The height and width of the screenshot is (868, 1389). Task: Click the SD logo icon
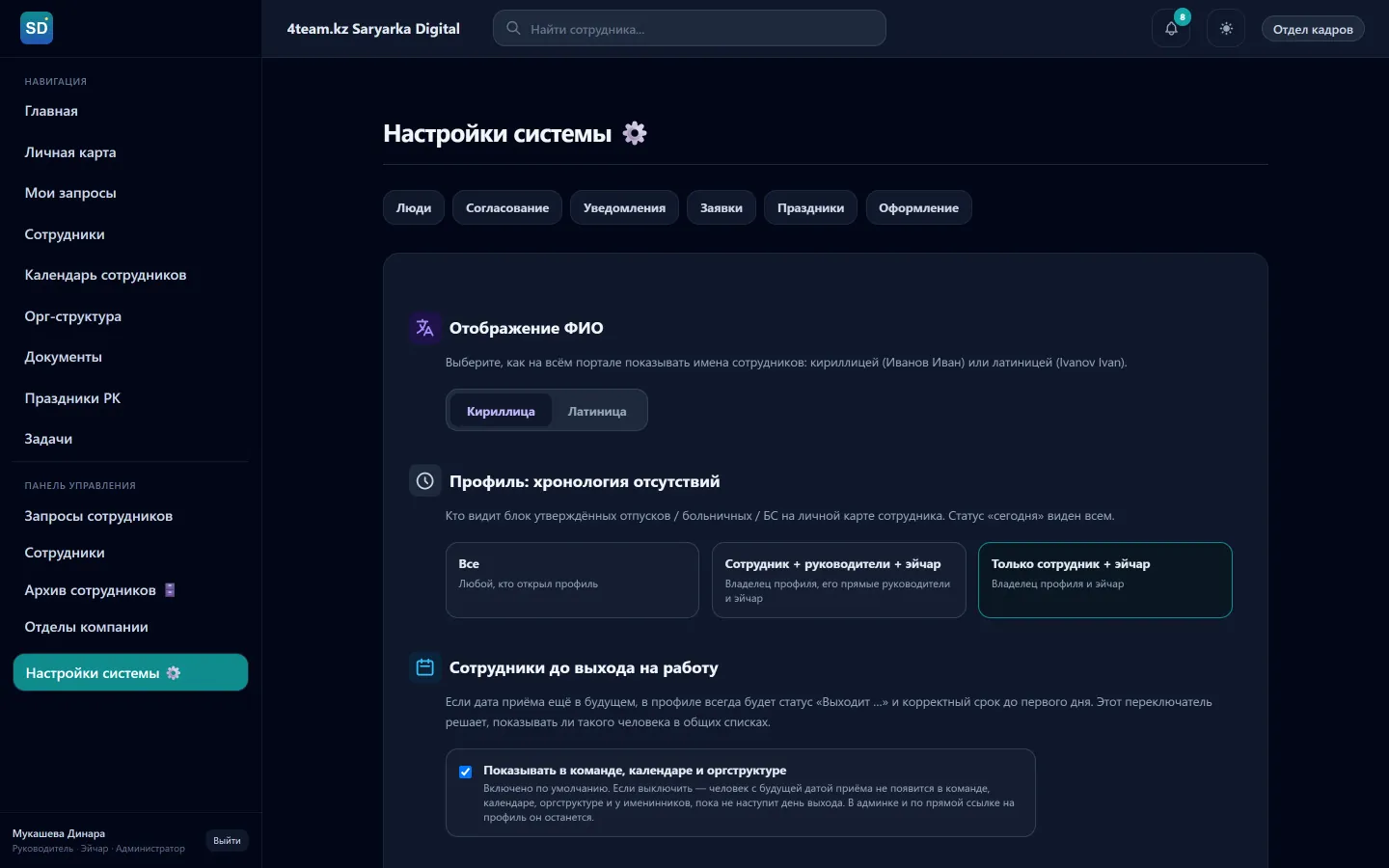click(x=37, y=28)
